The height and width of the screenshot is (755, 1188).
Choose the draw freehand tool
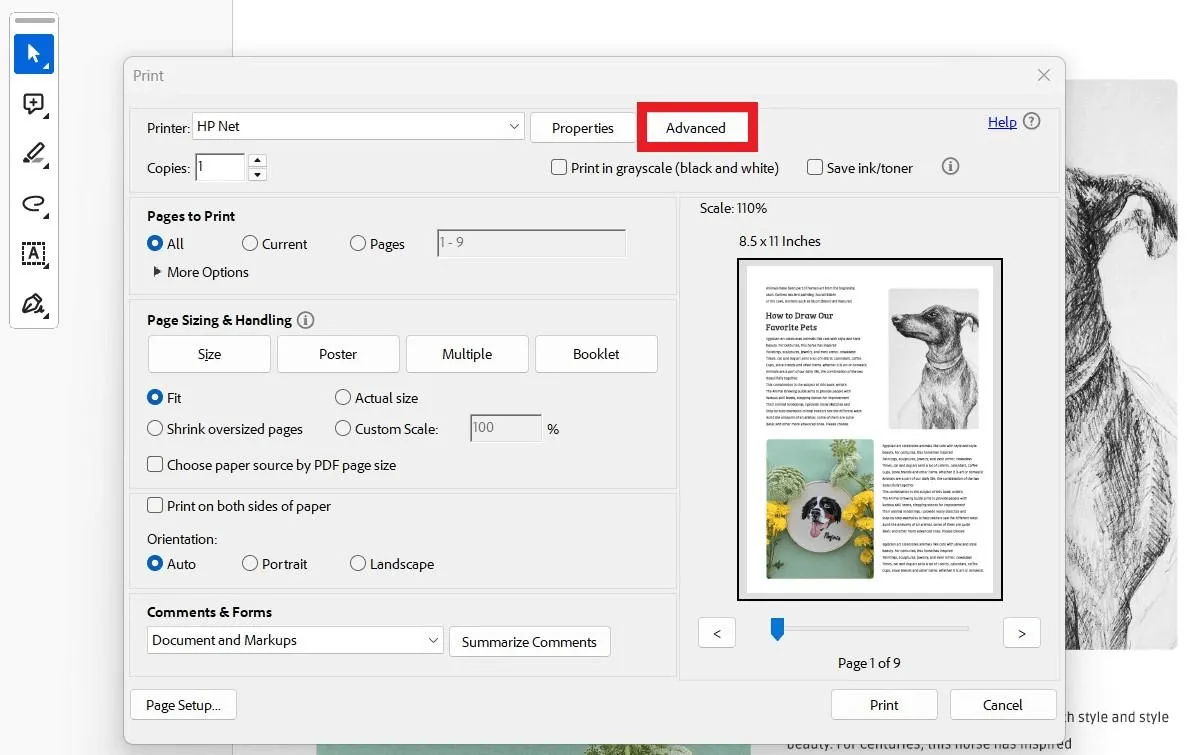pos(33,204)
